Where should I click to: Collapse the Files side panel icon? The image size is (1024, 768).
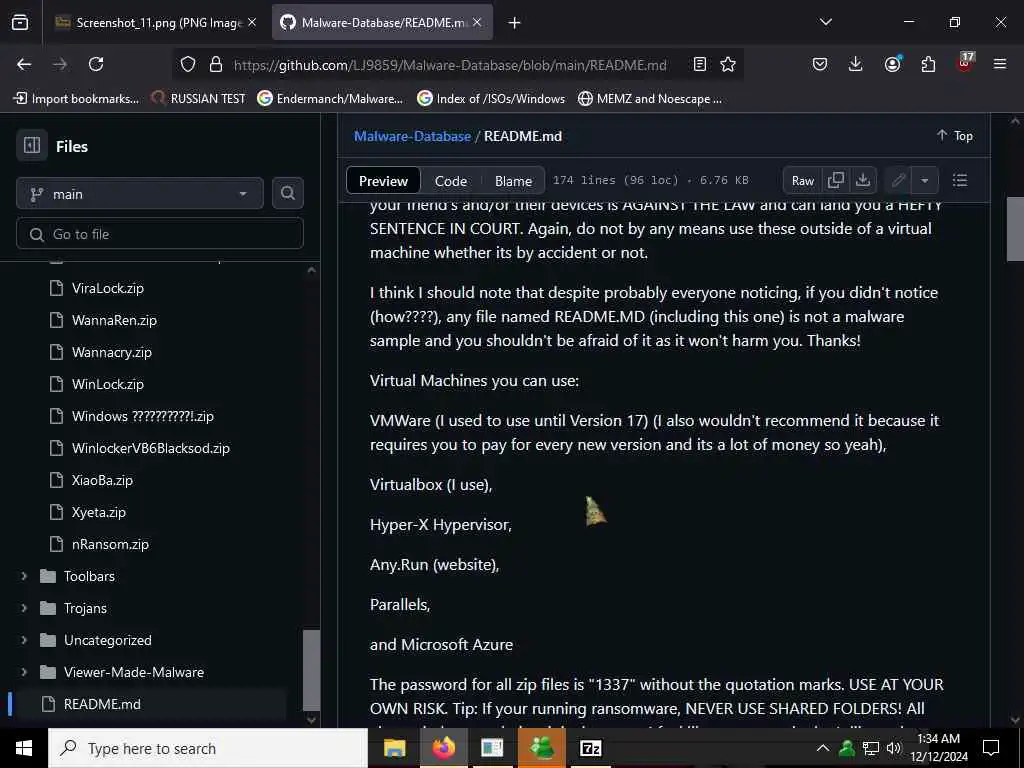click(32, 145)
